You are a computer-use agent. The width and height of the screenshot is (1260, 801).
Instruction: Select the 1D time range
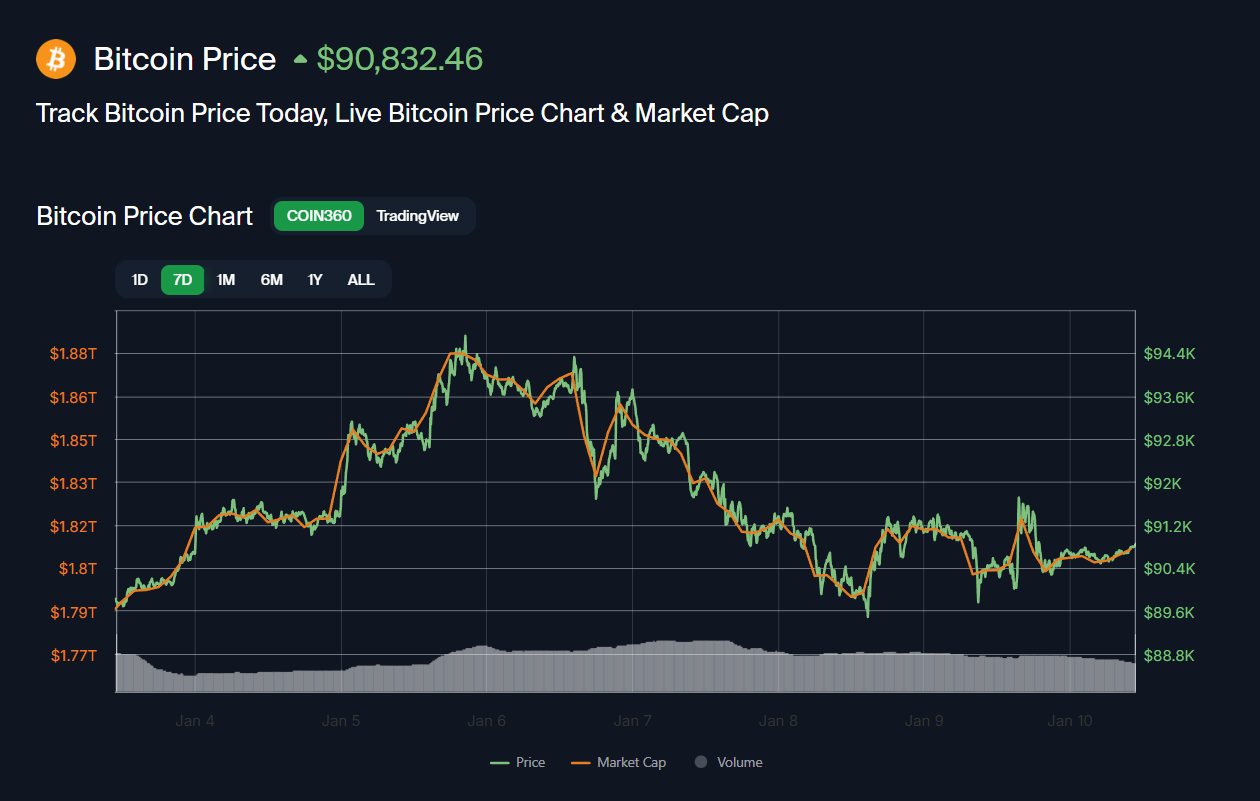pyautogui.click(x=140, y=279)
